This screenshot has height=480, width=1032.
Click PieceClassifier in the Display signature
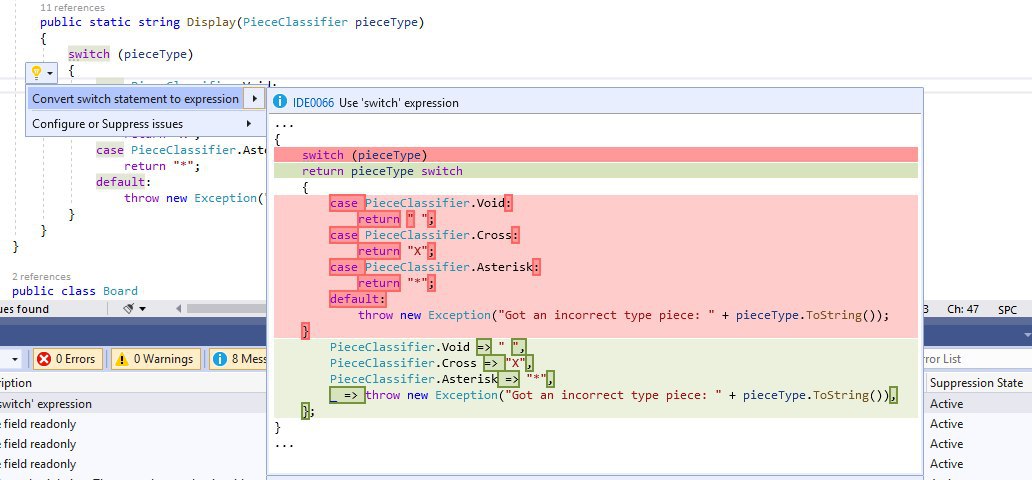point(295,22)
